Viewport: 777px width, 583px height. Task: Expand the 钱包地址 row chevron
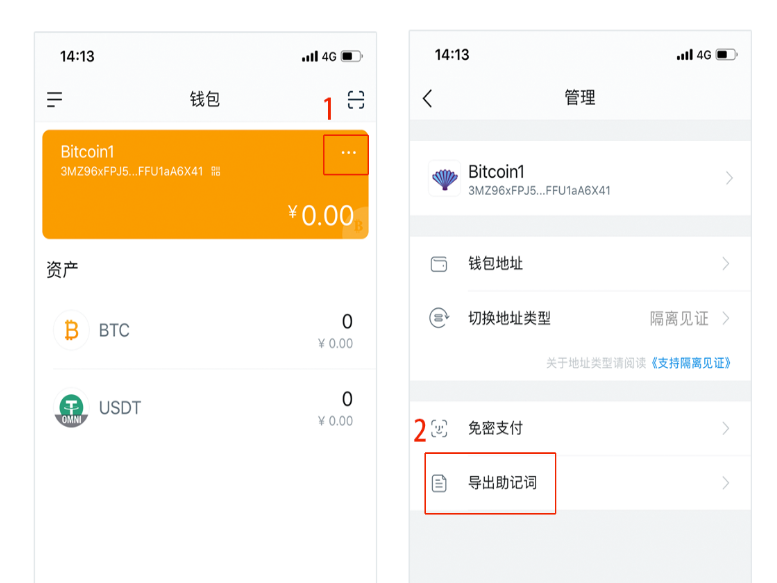(x=726, y=264)
